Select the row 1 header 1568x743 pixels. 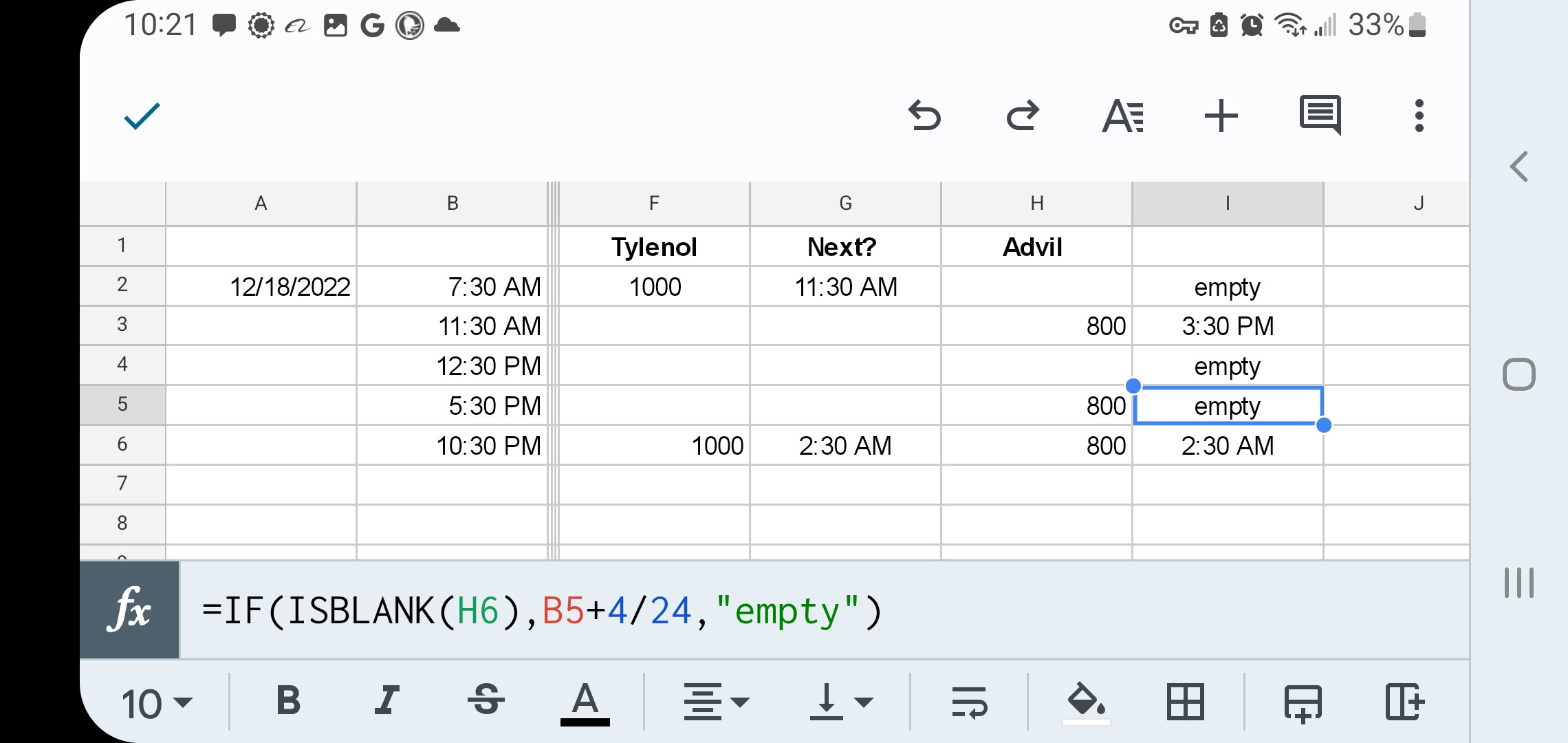pos(122,246)
